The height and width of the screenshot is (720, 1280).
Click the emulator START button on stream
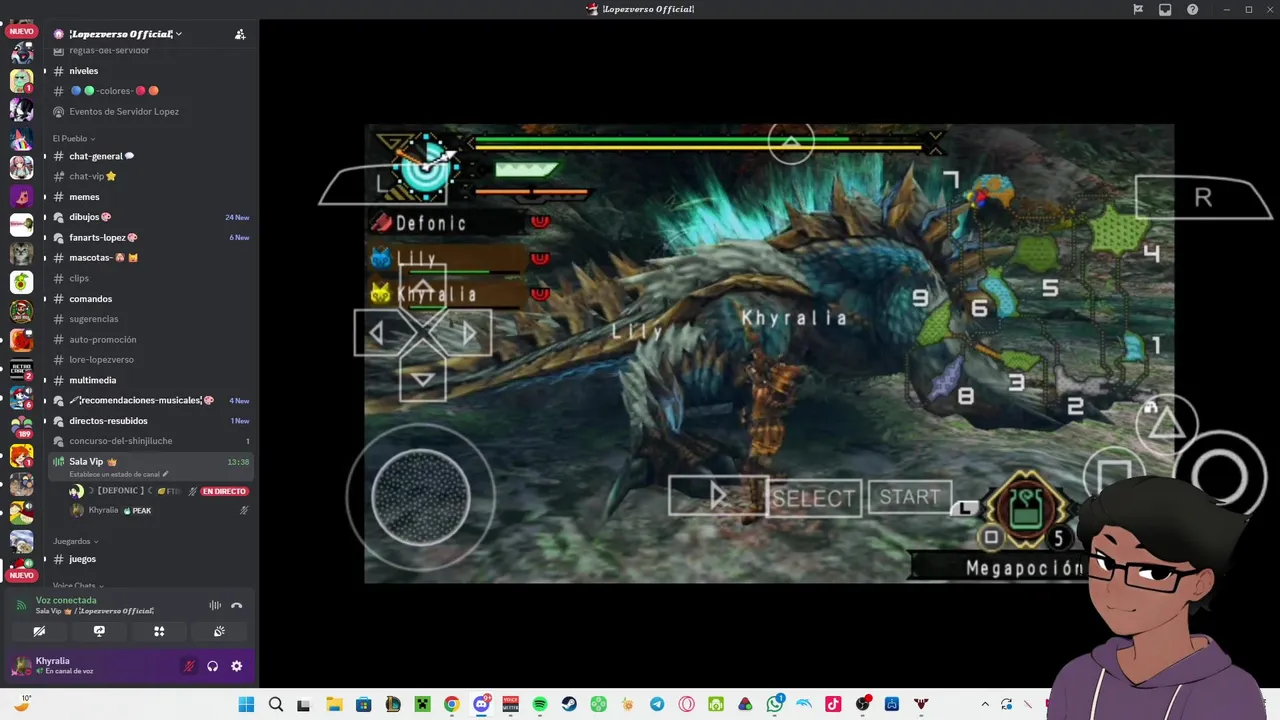[910, 497]
